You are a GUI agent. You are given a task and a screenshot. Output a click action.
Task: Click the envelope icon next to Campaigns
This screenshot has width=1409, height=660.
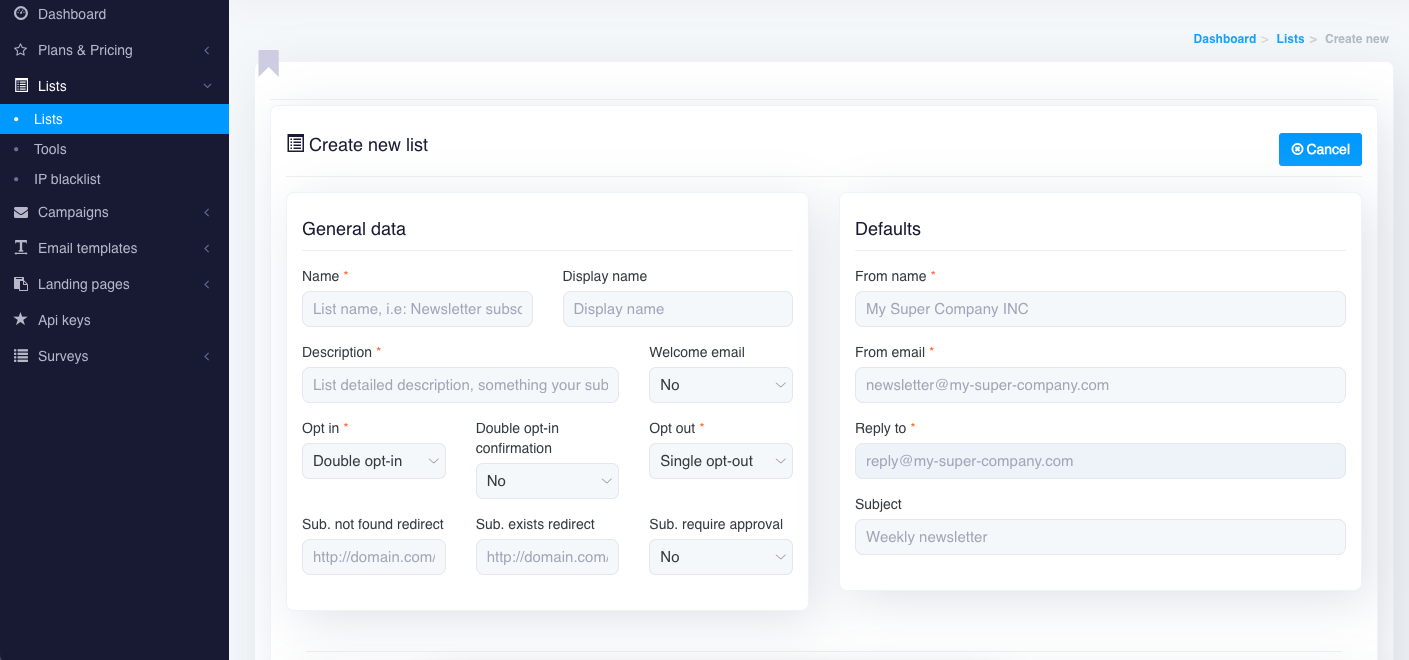click(x=21, y=212)
